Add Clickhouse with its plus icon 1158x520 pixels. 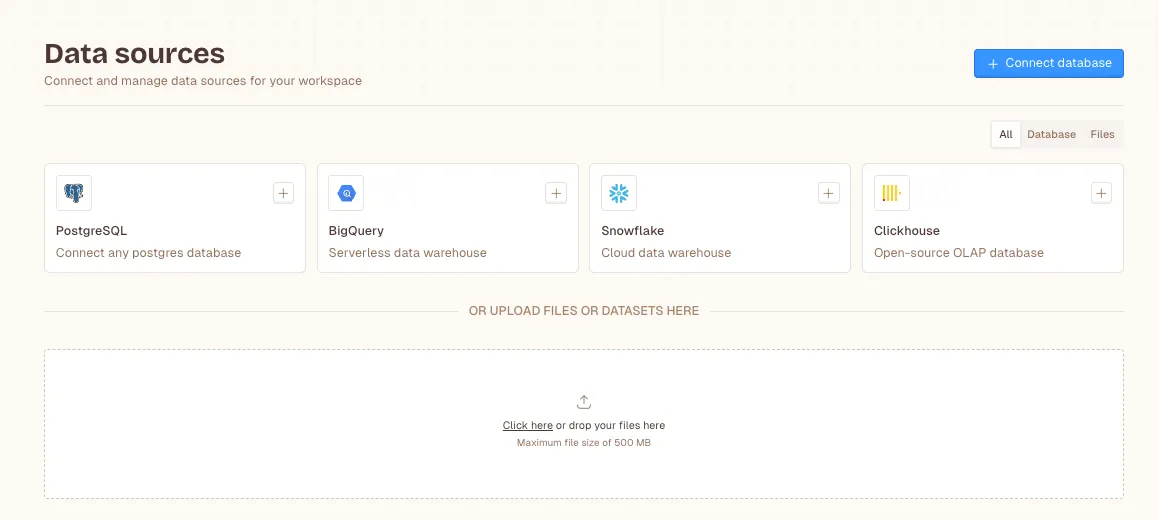(x=1101, y=194)
